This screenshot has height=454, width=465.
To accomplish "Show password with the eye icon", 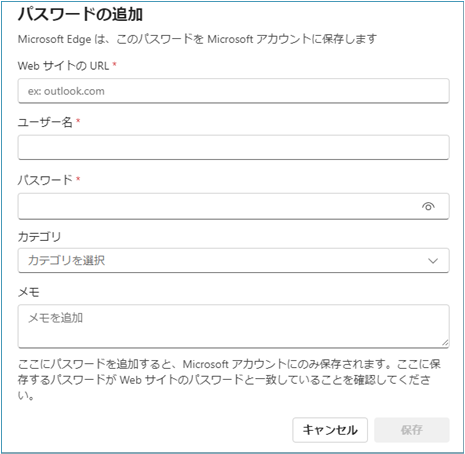I will [428, 206].
